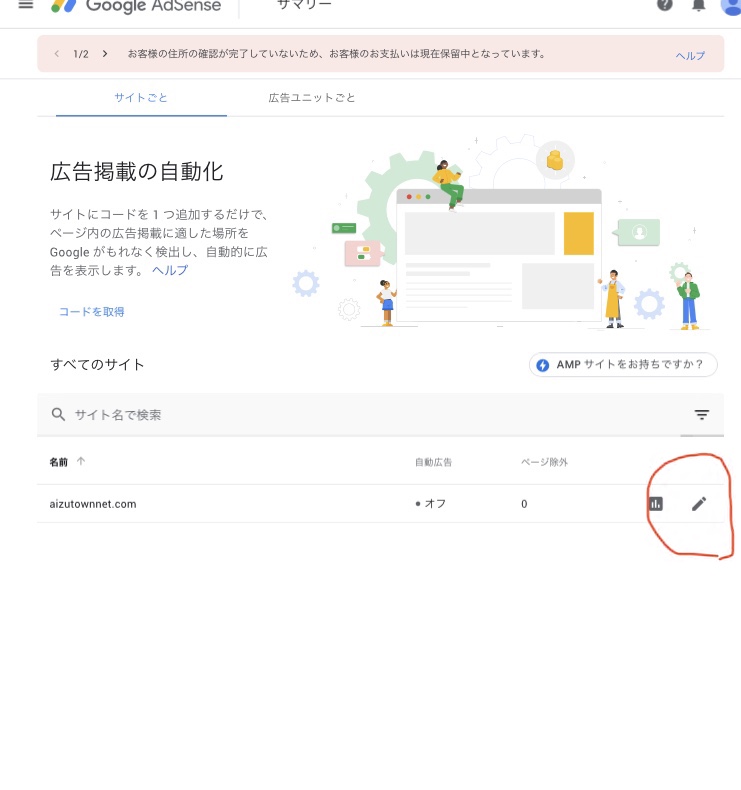Focus the サイト名で検索 search field
Image resolution: width=741 pixels, height=790 pixels.
380,415
